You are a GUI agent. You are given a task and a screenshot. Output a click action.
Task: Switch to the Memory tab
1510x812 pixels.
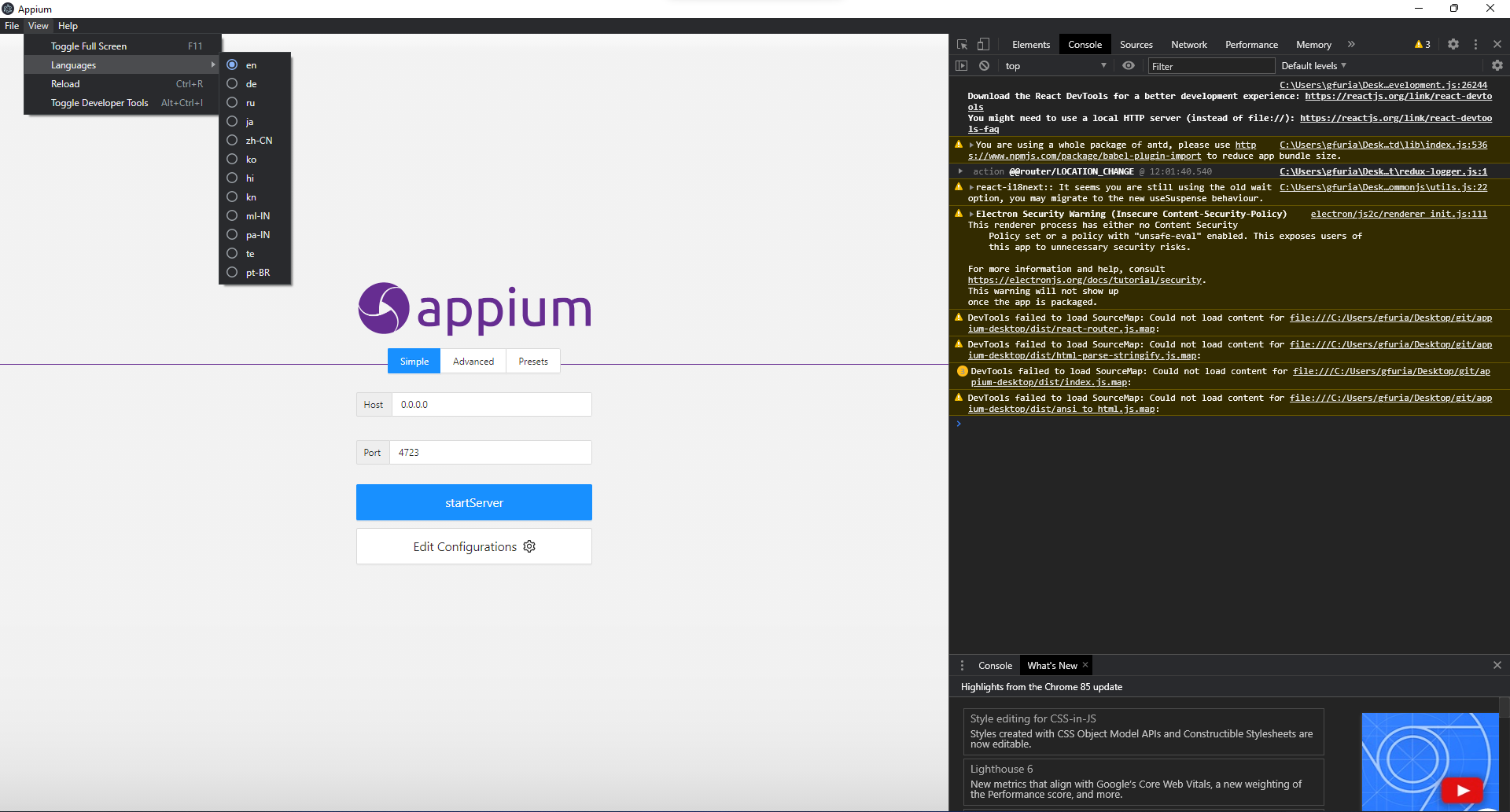tap(1313, 45)
